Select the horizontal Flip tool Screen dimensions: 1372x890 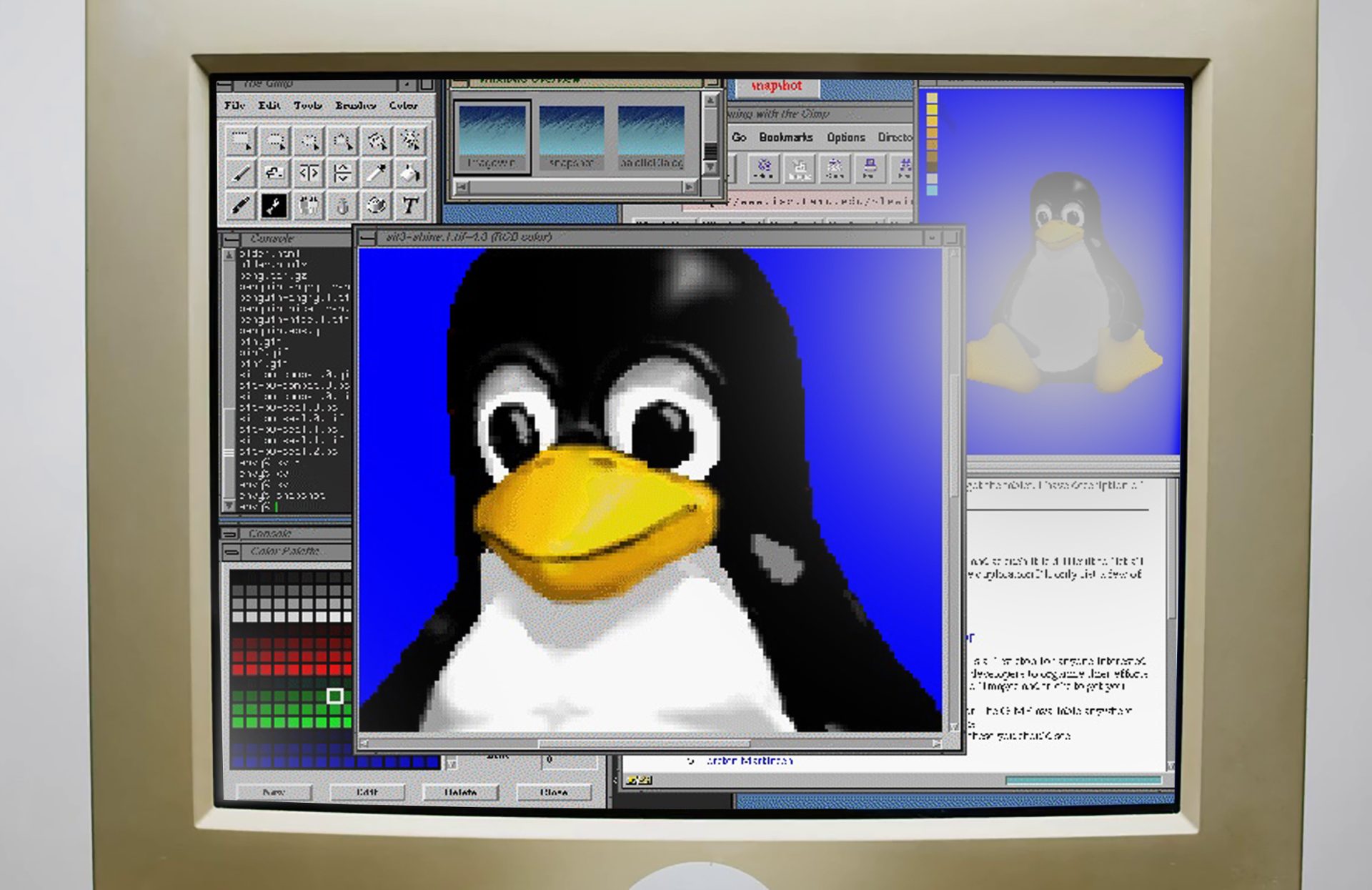[309, 173]
